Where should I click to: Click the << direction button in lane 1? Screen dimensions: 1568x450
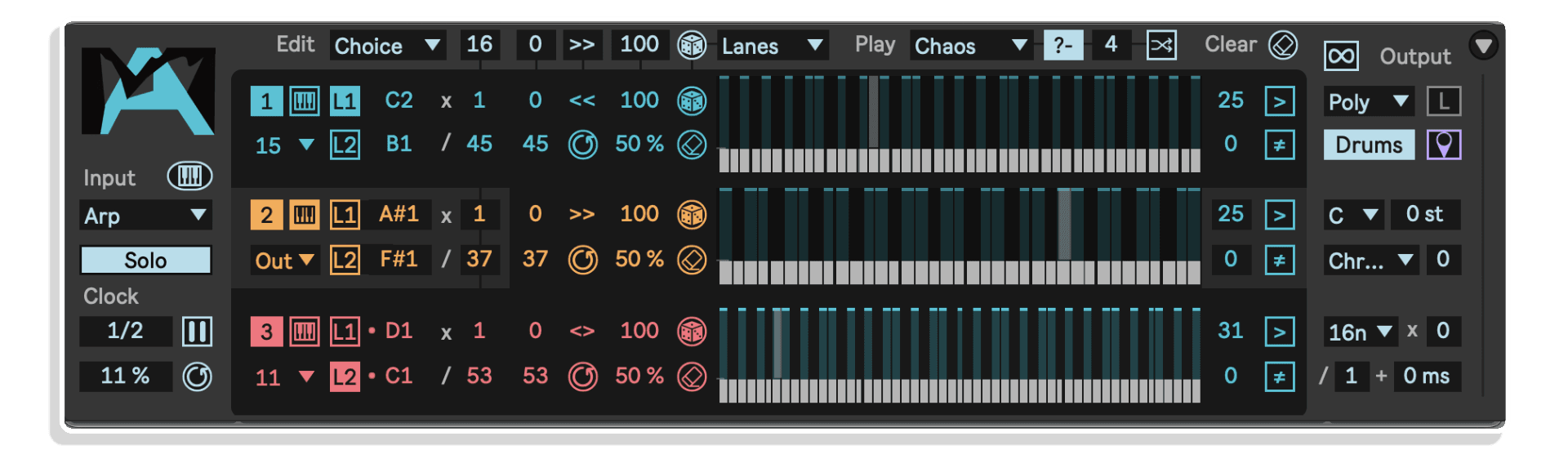[x=581, y=100]
